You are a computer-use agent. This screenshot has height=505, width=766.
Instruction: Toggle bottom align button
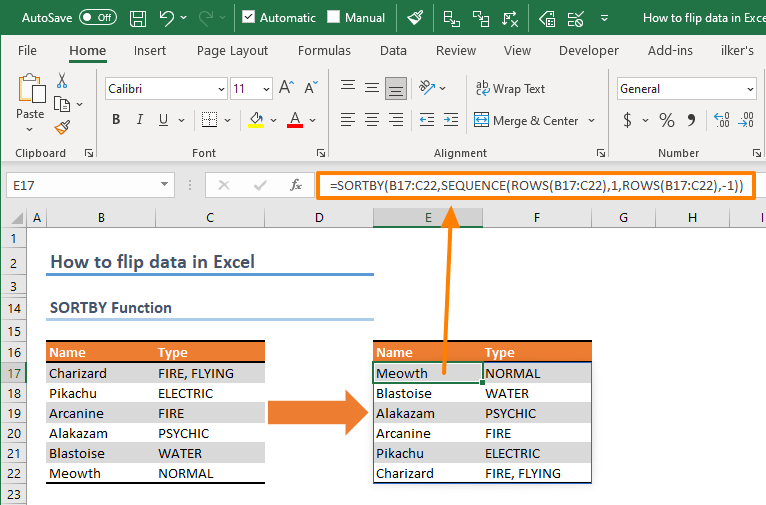[x=396, y=89]
